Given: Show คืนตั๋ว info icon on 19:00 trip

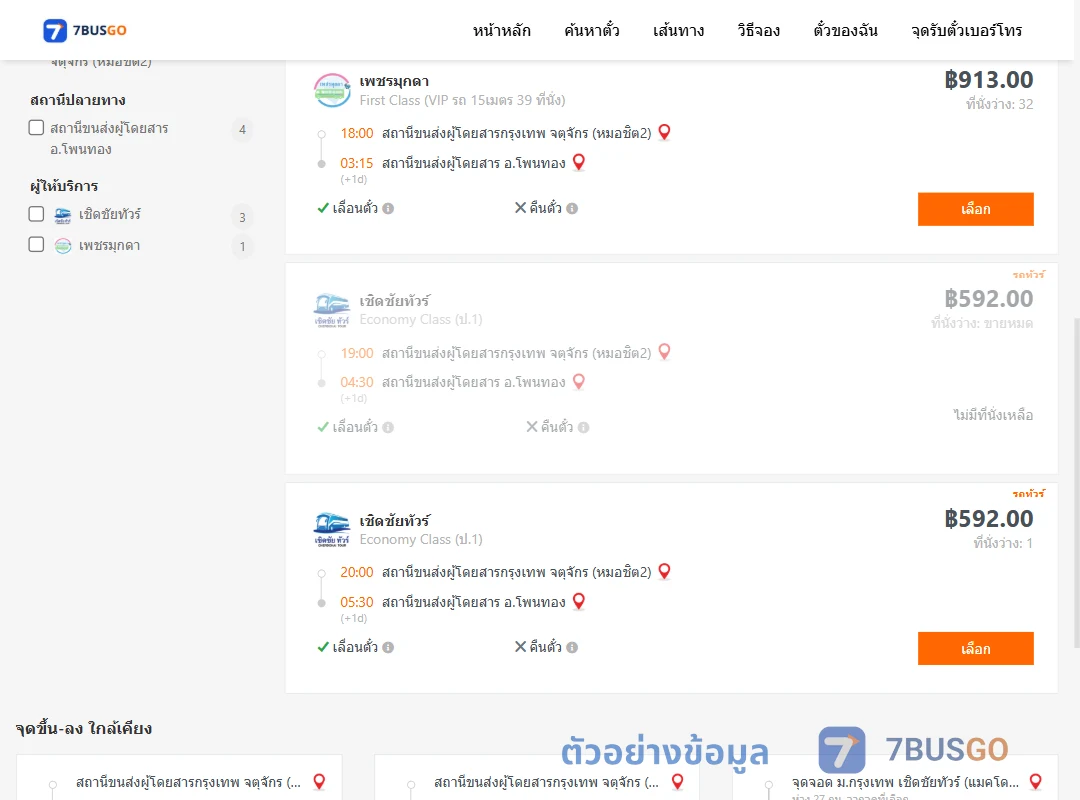Looking at the screenshot, I should 583,427.
